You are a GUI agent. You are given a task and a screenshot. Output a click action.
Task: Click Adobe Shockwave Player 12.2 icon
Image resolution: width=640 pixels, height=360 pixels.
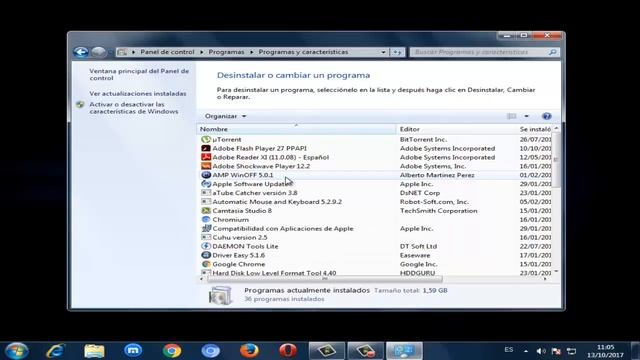pos(206,166)
